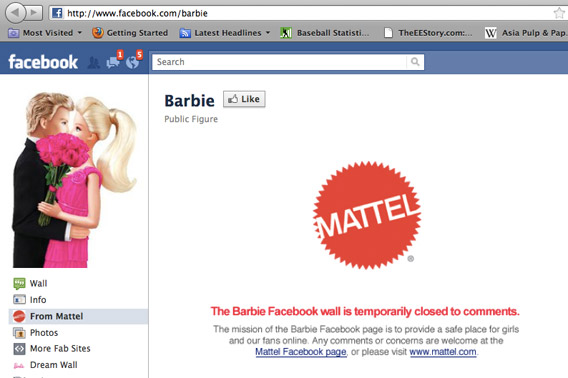The height and width of the screenshot is (378, 568).
Task: Click the browser back arrow button
Action: pyautogui.click(x=15, y=13)
